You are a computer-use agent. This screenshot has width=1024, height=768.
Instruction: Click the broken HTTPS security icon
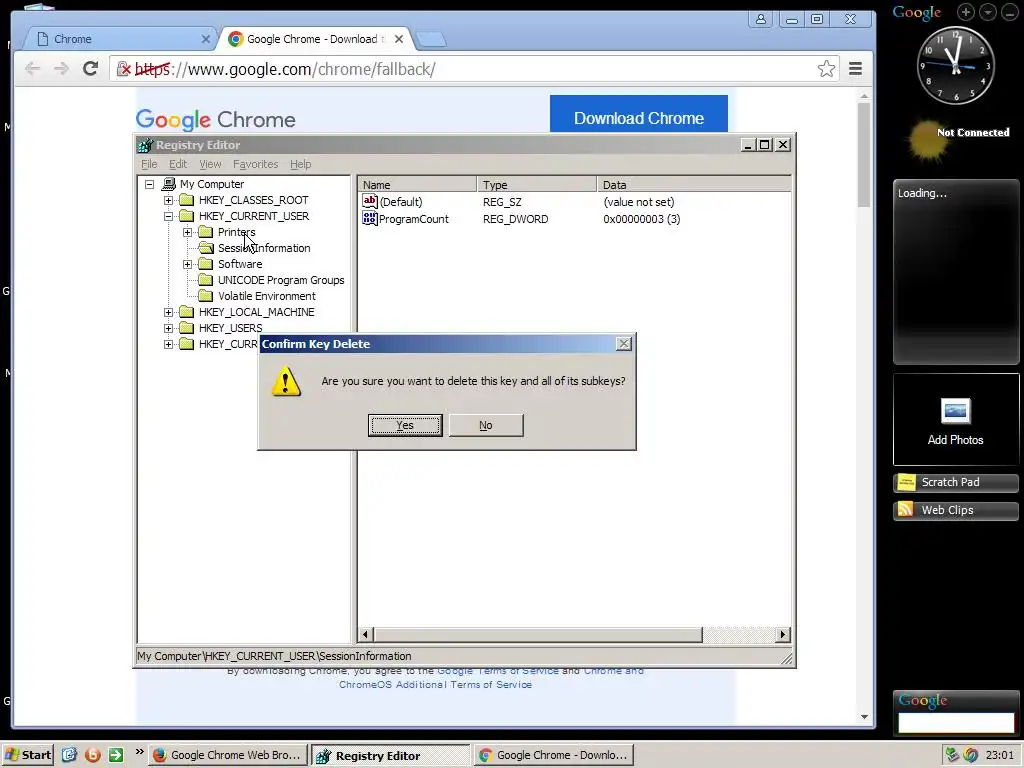tap(123, 69)
